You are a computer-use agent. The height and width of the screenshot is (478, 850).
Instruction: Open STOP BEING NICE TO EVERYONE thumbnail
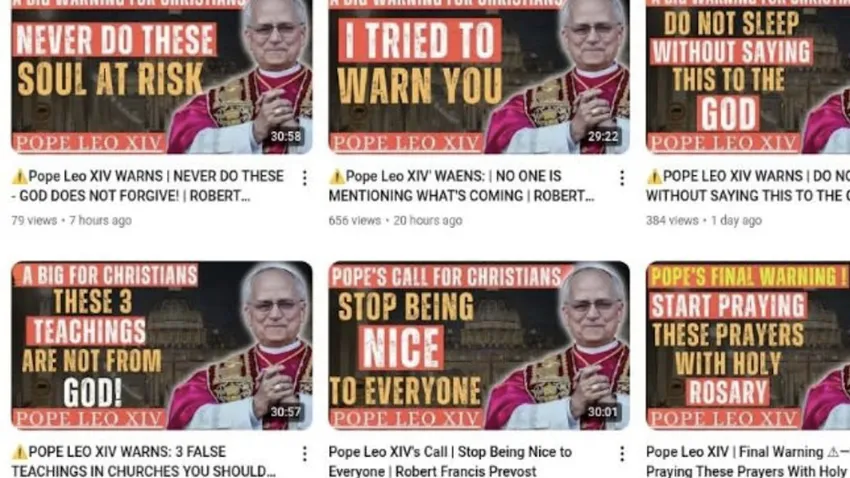(x=479, y=346)
